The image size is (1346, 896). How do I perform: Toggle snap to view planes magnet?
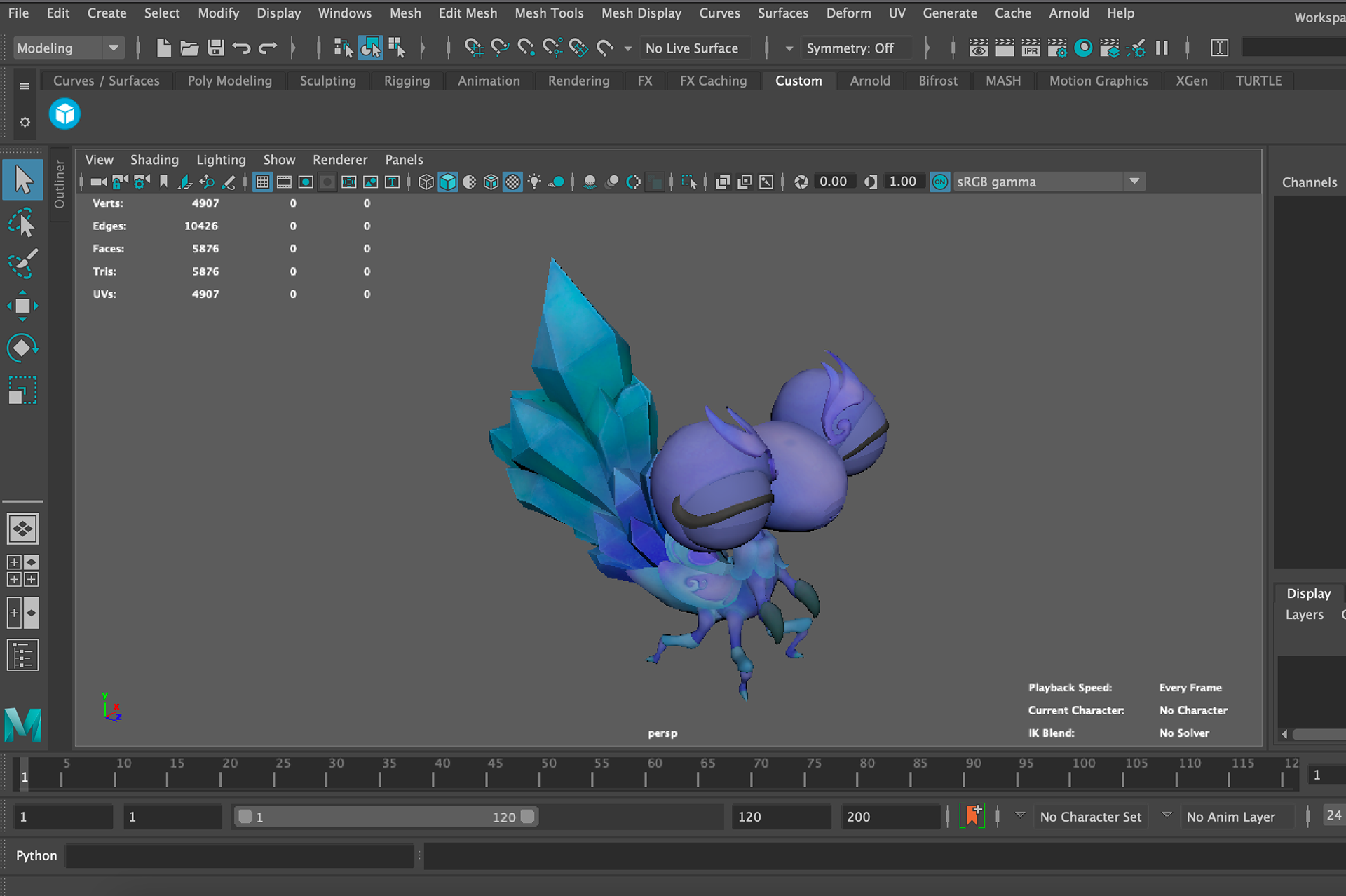tap(578, 48)
